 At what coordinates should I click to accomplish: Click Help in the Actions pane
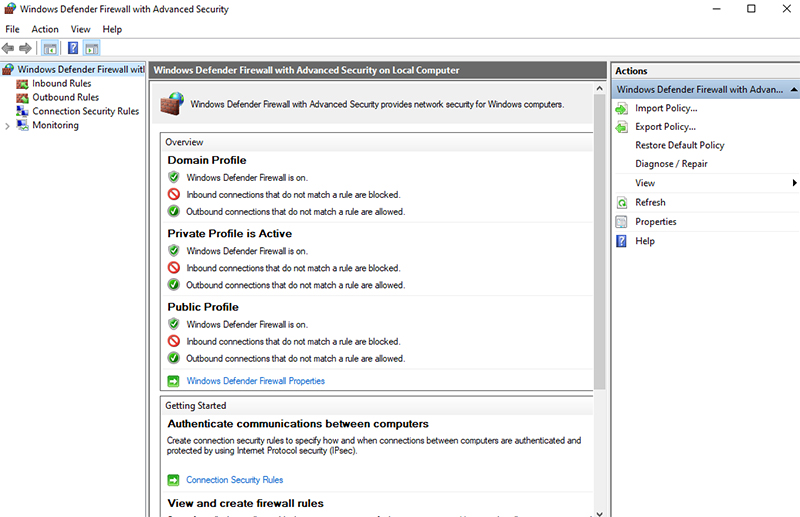[644, 241]
